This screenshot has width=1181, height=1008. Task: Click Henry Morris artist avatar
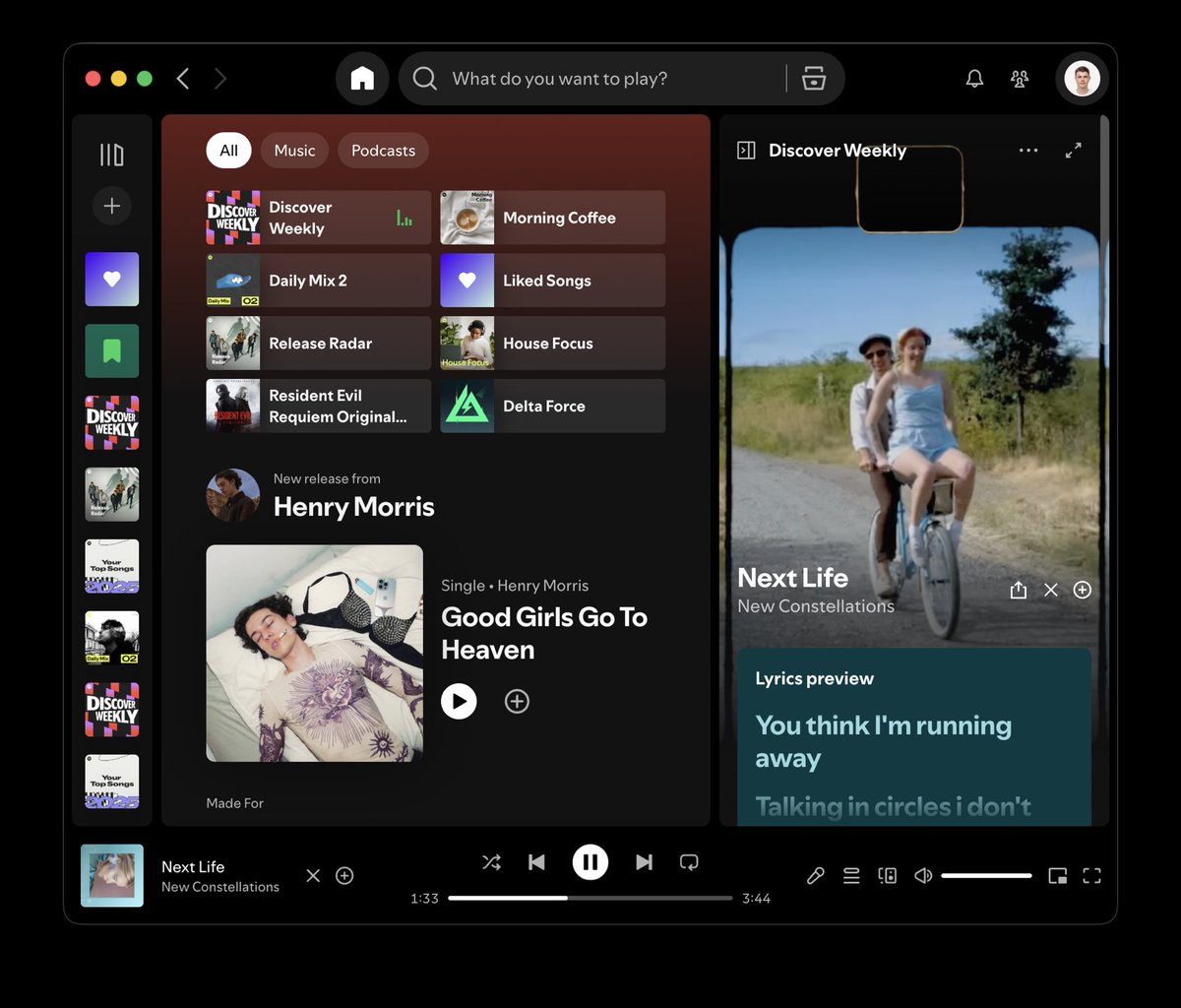[x=233, y=495]
